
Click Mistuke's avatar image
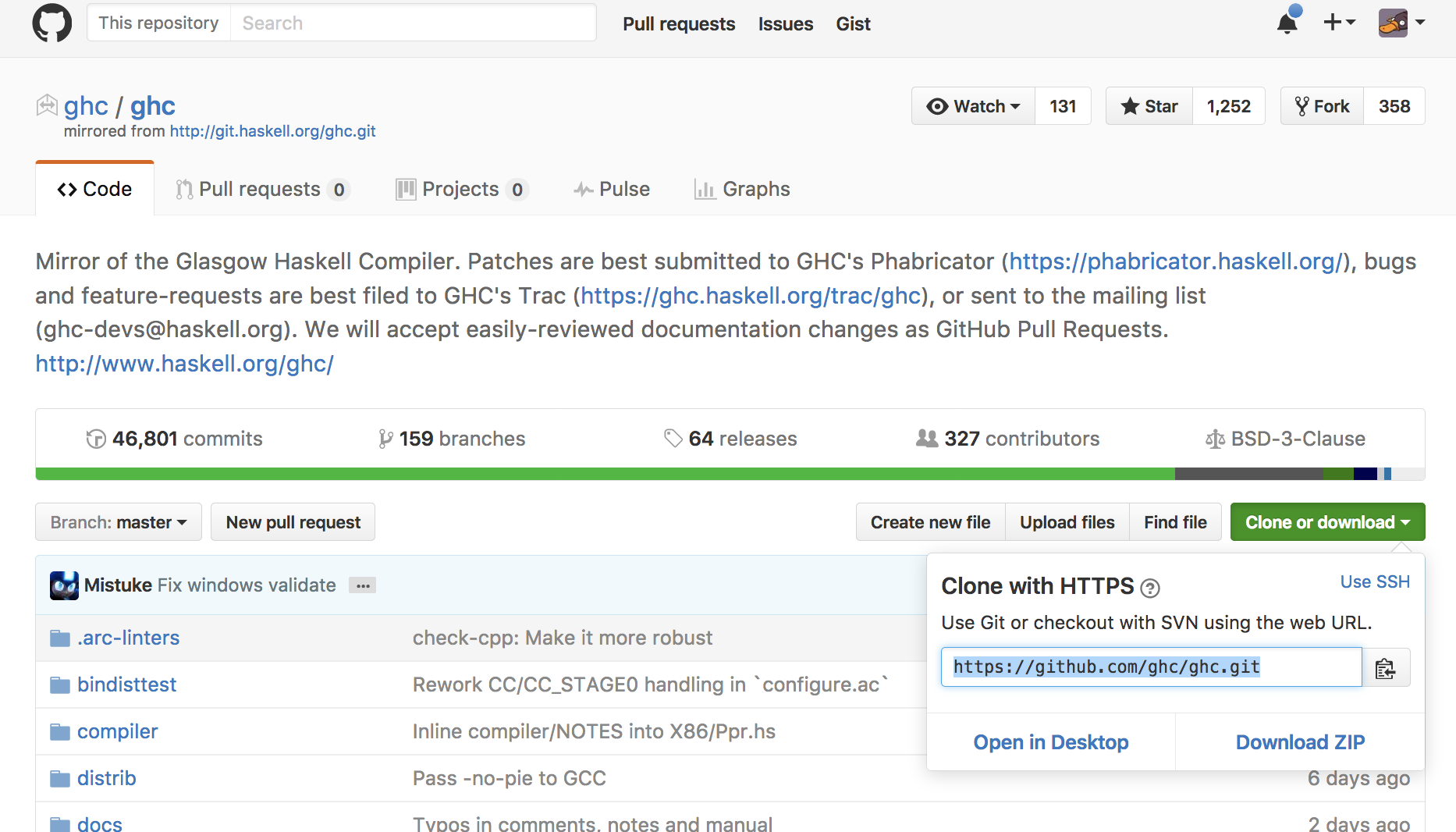(64, 585)
